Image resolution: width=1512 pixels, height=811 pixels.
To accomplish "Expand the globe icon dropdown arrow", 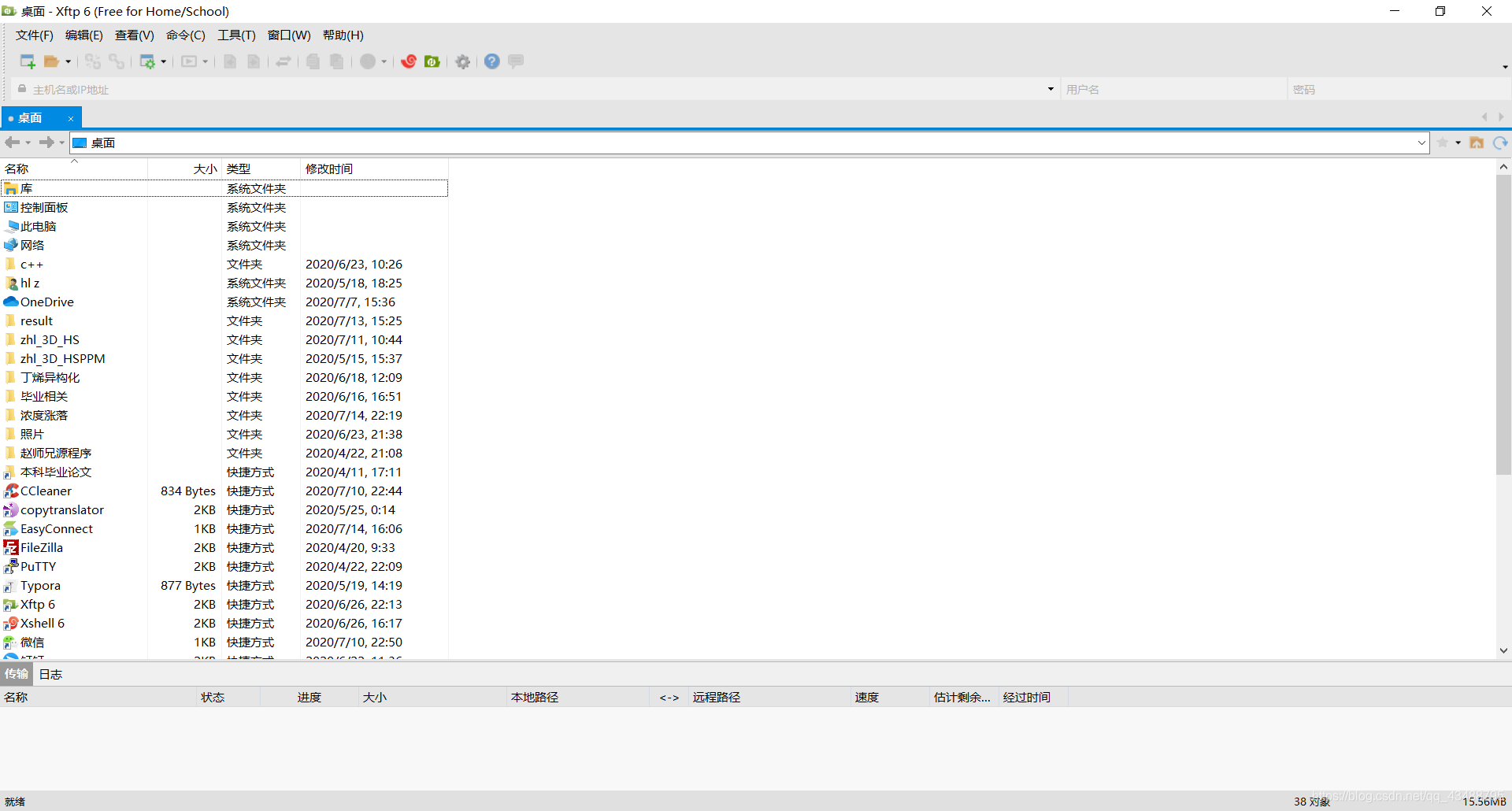I will point(384,61).
